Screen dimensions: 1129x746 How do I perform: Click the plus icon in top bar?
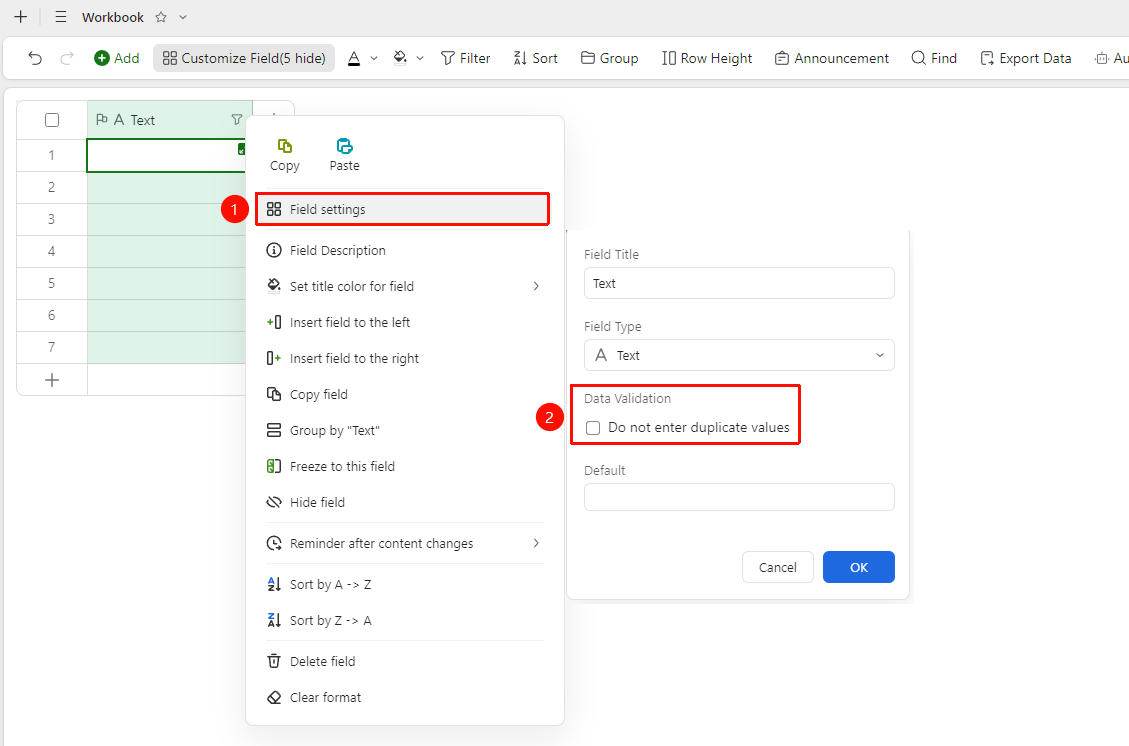21,17
